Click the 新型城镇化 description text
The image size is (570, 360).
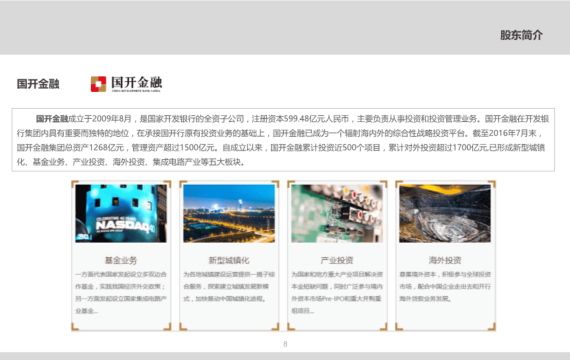[229, 287]
